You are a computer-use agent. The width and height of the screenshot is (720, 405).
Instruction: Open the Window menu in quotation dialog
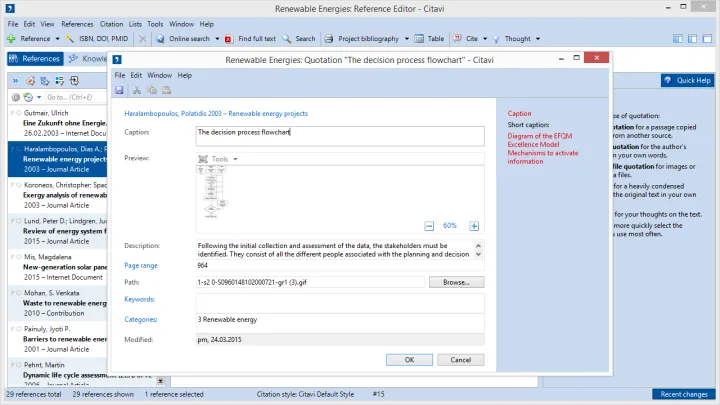[x=159, y=75]
